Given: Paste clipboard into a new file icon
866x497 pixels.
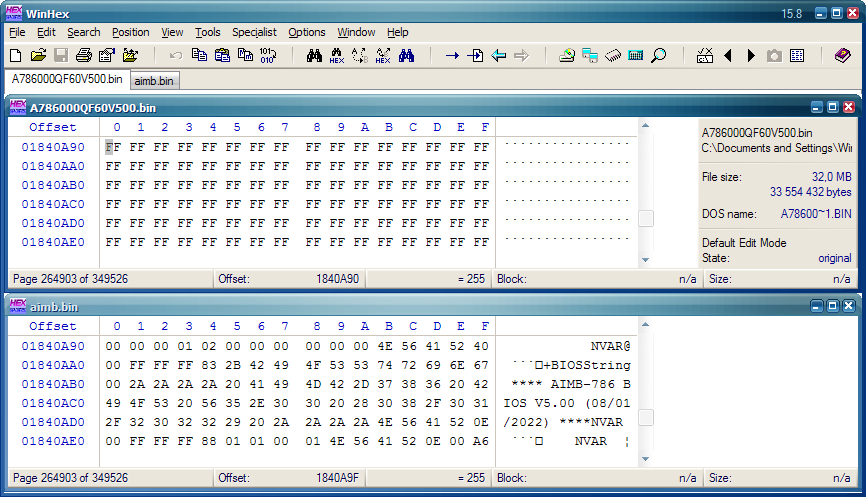Looking at the screenshot, I should (245, 55).
